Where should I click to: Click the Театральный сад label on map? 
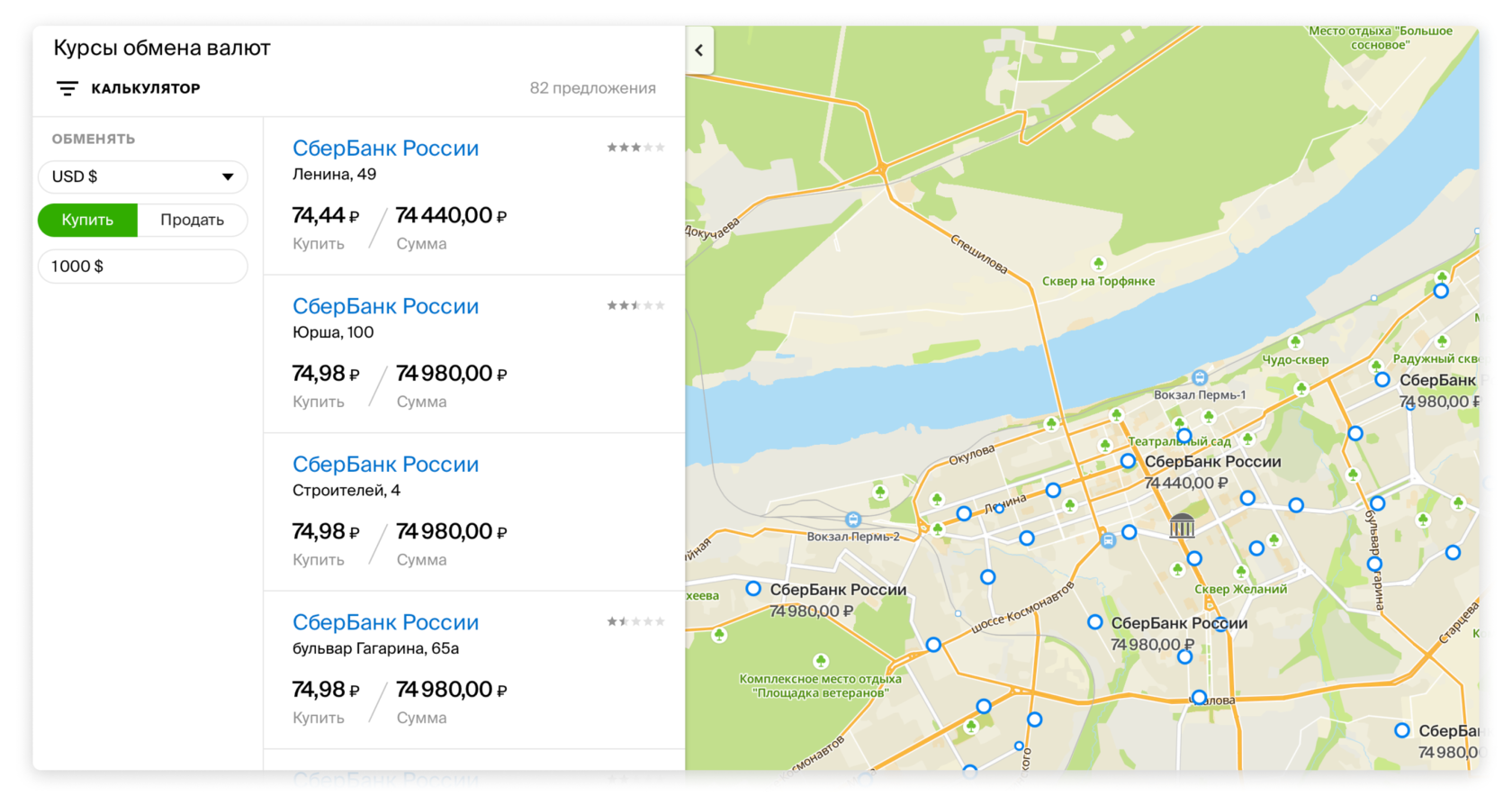point(1180,442)
